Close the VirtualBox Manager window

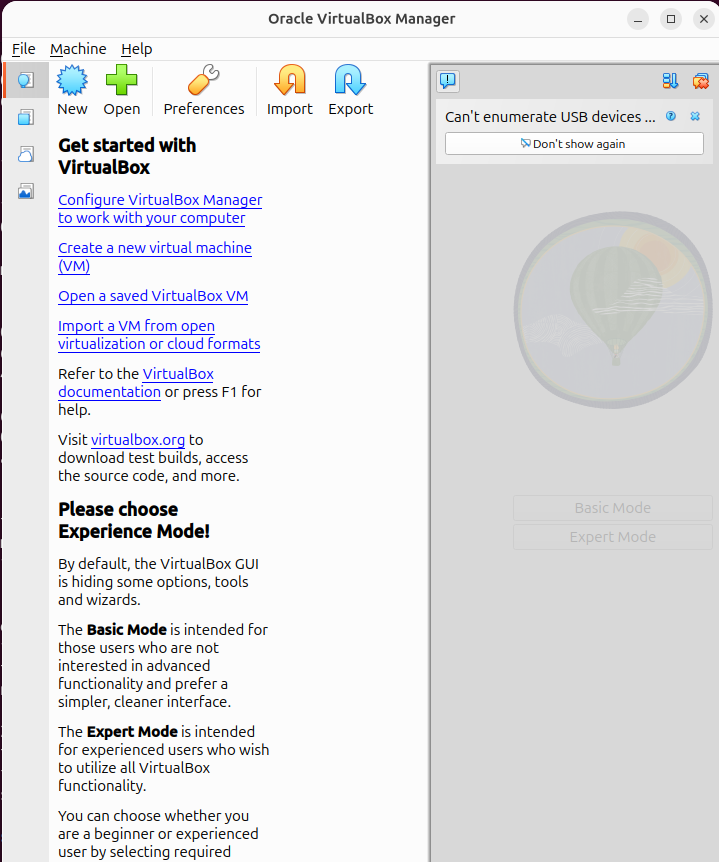click(x=704, y=19)
